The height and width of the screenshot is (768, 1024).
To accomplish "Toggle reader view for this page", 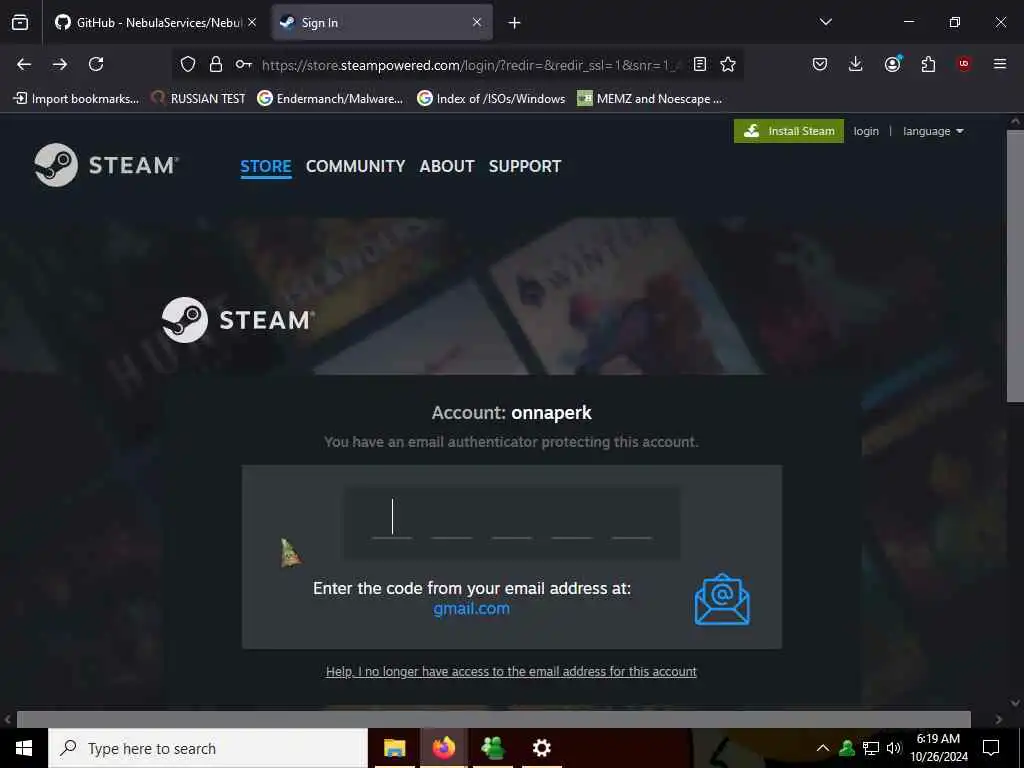I will coord(699,64).
